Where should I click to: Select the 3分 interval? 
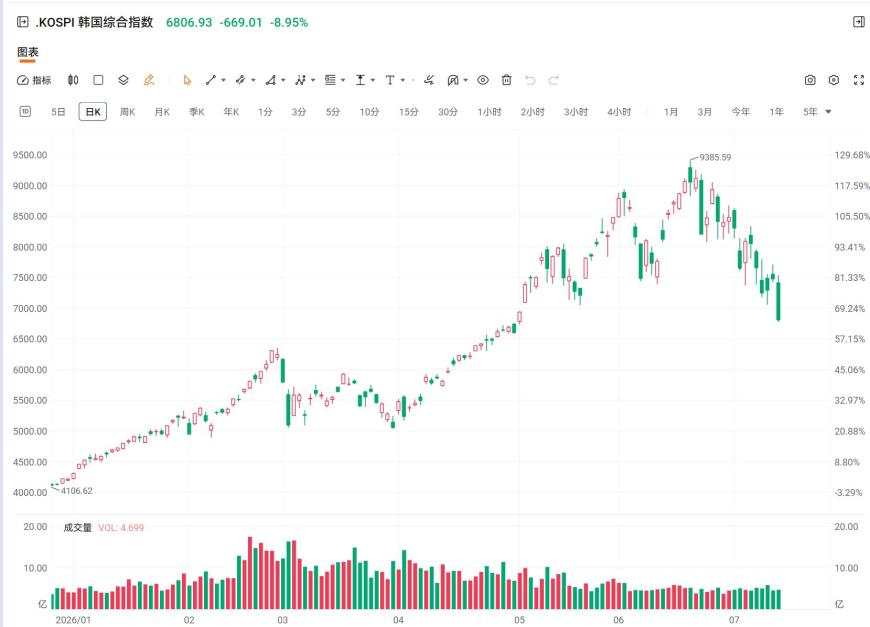(299, 112)
